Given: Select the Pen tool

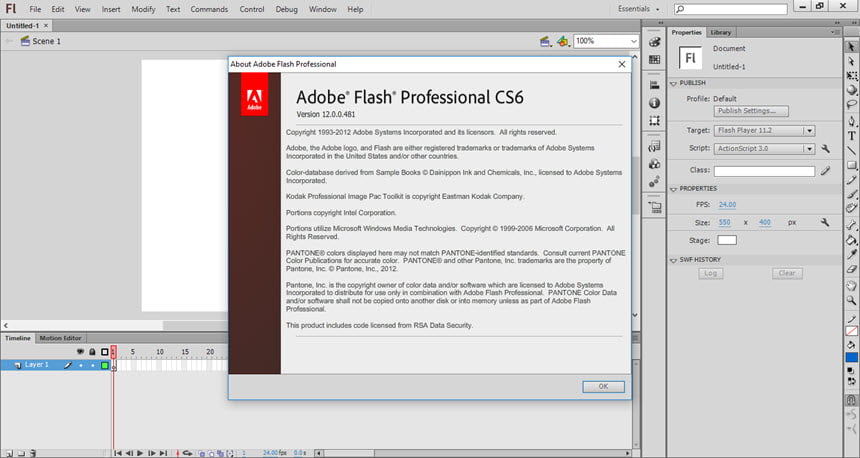Looking at the screenshot, I should 852,121.
